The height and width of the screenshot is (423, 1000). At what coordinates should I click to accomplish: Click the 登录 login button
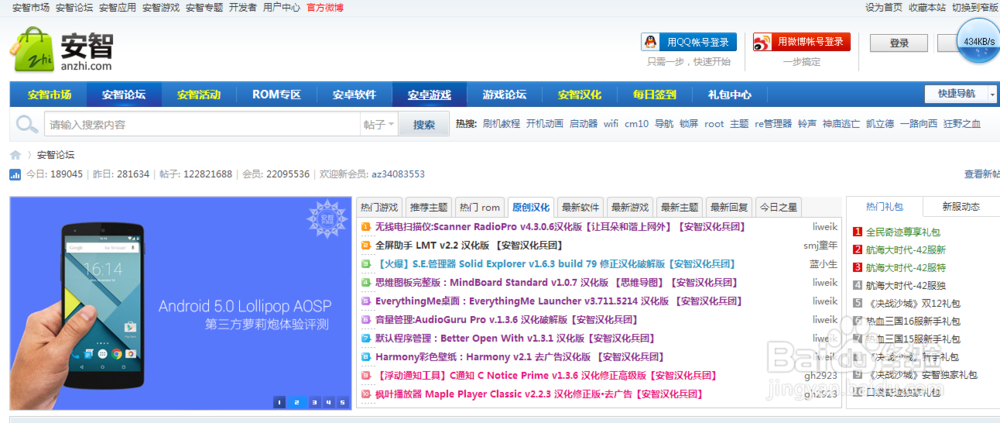point(899,43)
